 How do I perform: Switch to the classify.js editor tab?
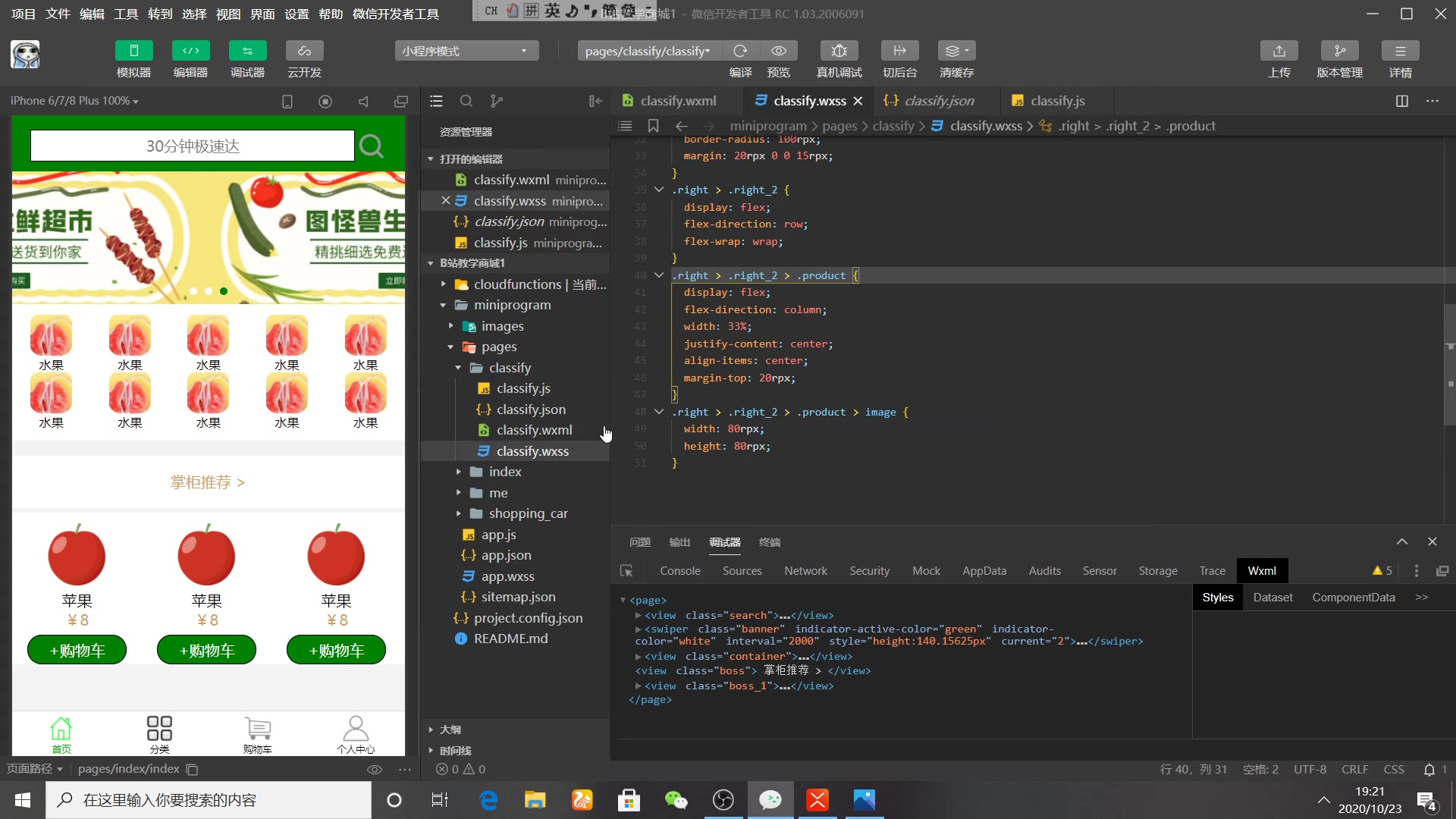pyautogui.click(x=1056, y=101)
